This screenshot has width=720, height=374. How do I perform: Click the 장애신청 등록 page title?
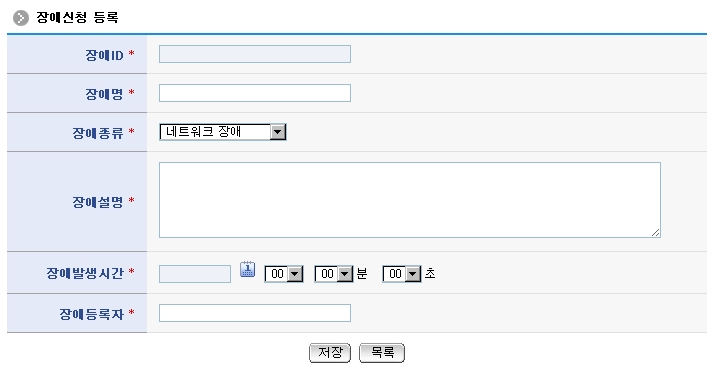point(77,17)
